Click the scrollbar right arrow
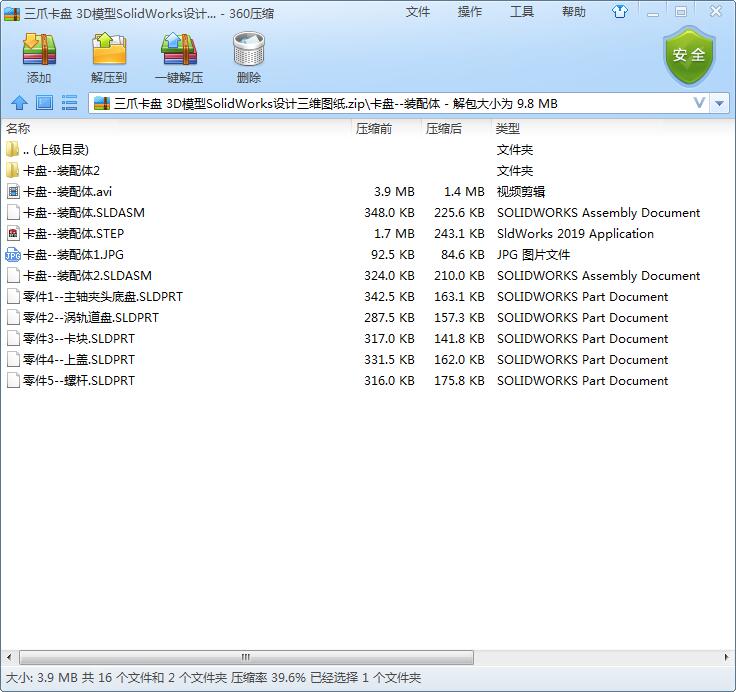 pyautogui.click(x=727, y=657)
